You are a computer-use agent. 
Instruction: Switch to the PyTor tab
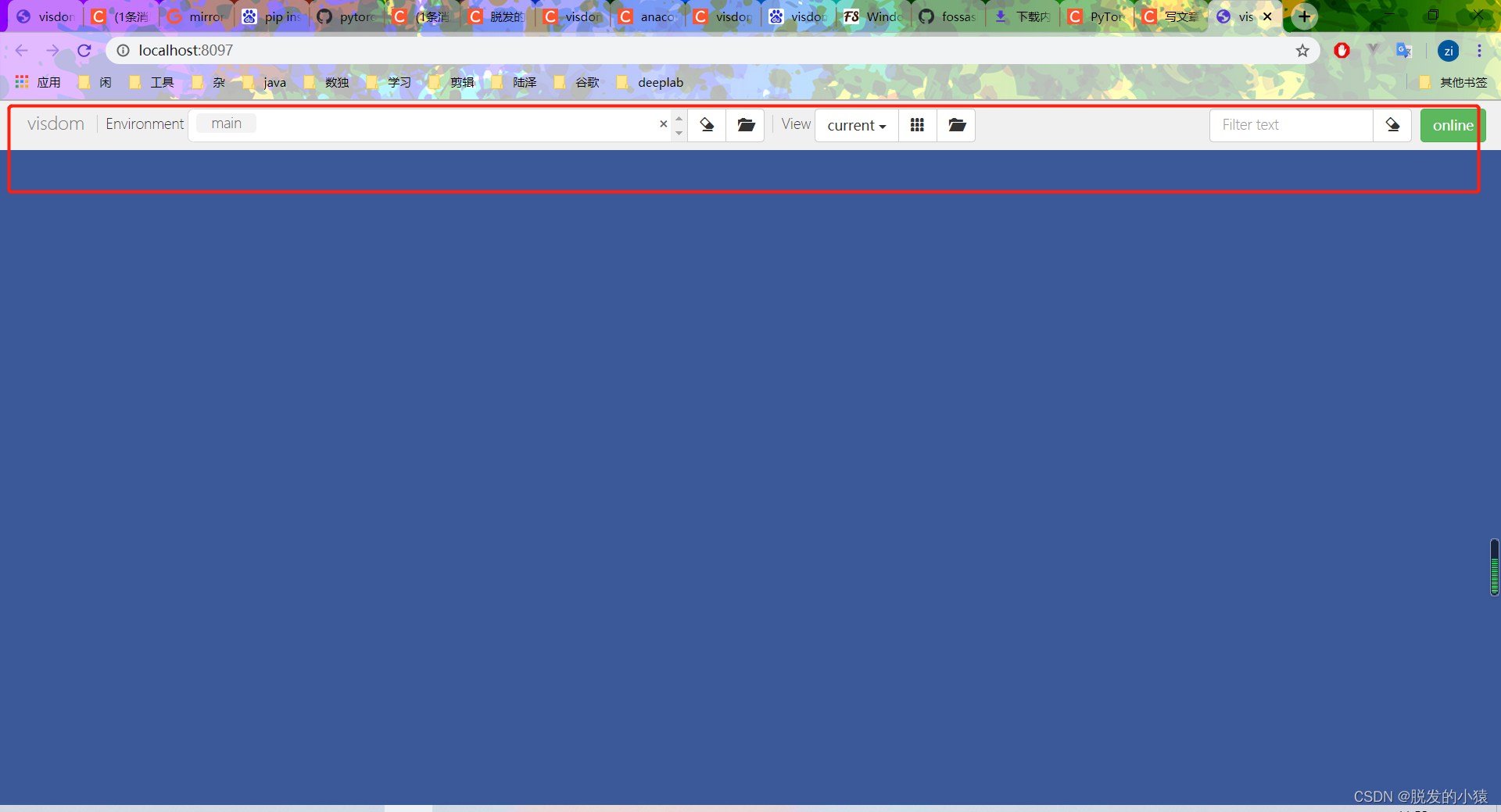coord(1098,16)
